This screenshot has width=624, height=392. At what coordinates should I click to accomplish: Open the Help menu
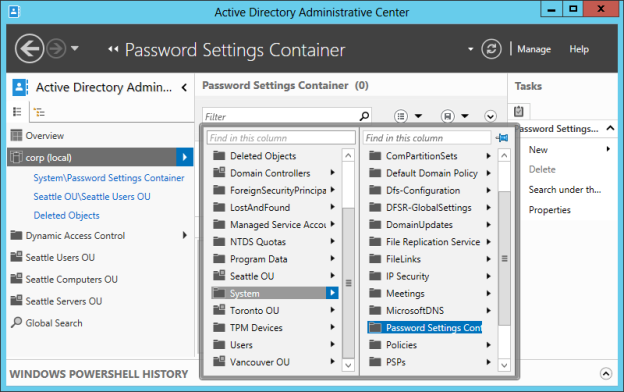579,49
